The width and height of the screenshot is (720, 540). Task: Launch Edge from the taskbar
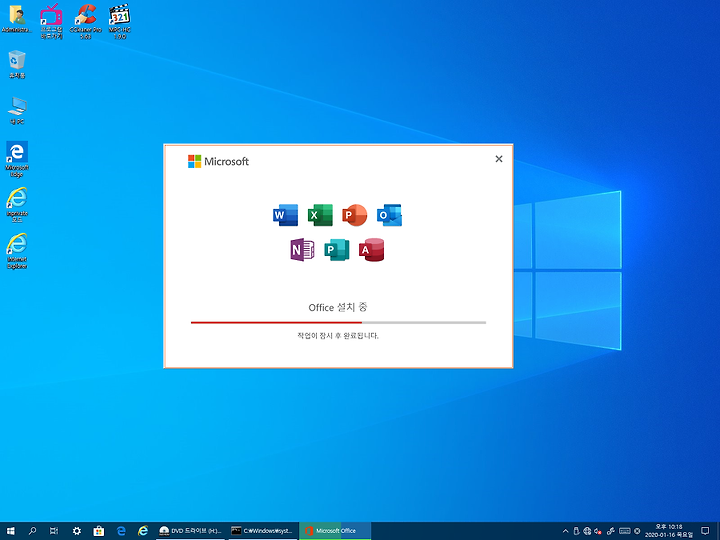pos(121,531)
